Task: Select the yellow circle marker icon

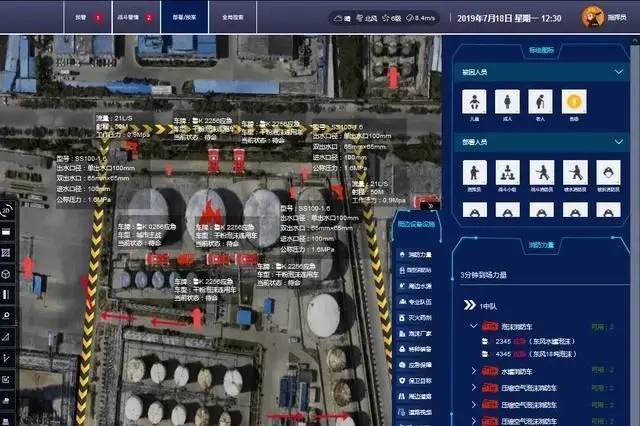Action: 574,102
